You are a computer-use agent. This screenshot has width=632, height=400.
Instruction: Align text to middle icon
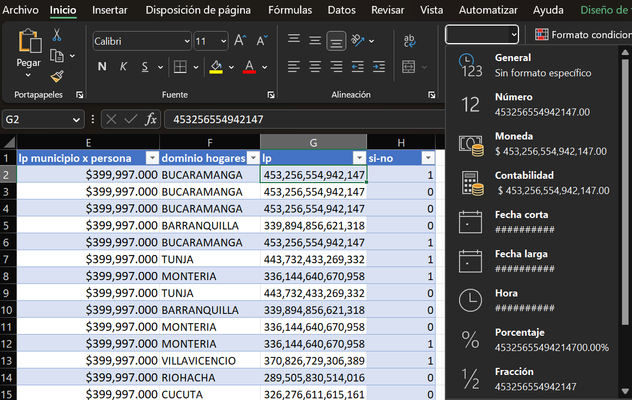pos(315,41)
